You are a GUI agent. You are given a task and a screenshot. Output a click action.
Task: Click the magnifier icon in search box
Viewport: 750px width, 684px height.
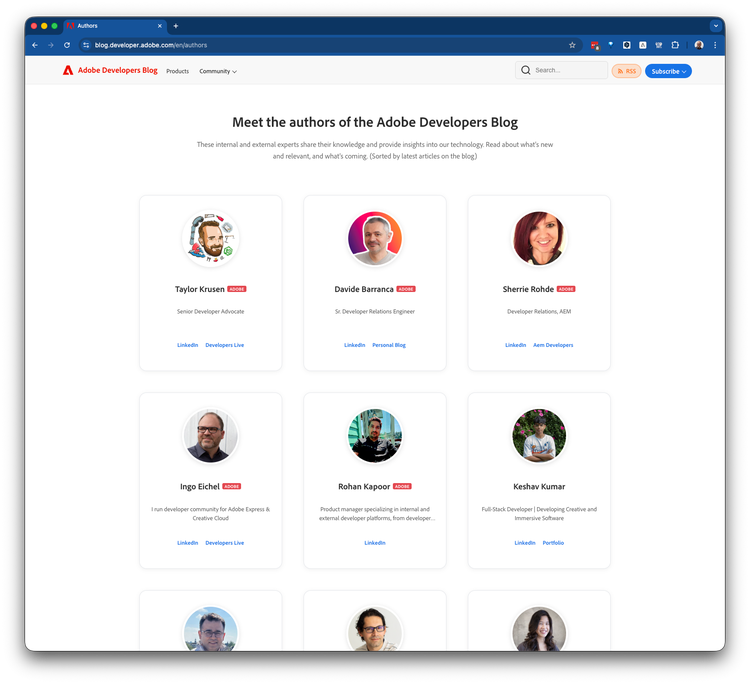pos(526,71)
